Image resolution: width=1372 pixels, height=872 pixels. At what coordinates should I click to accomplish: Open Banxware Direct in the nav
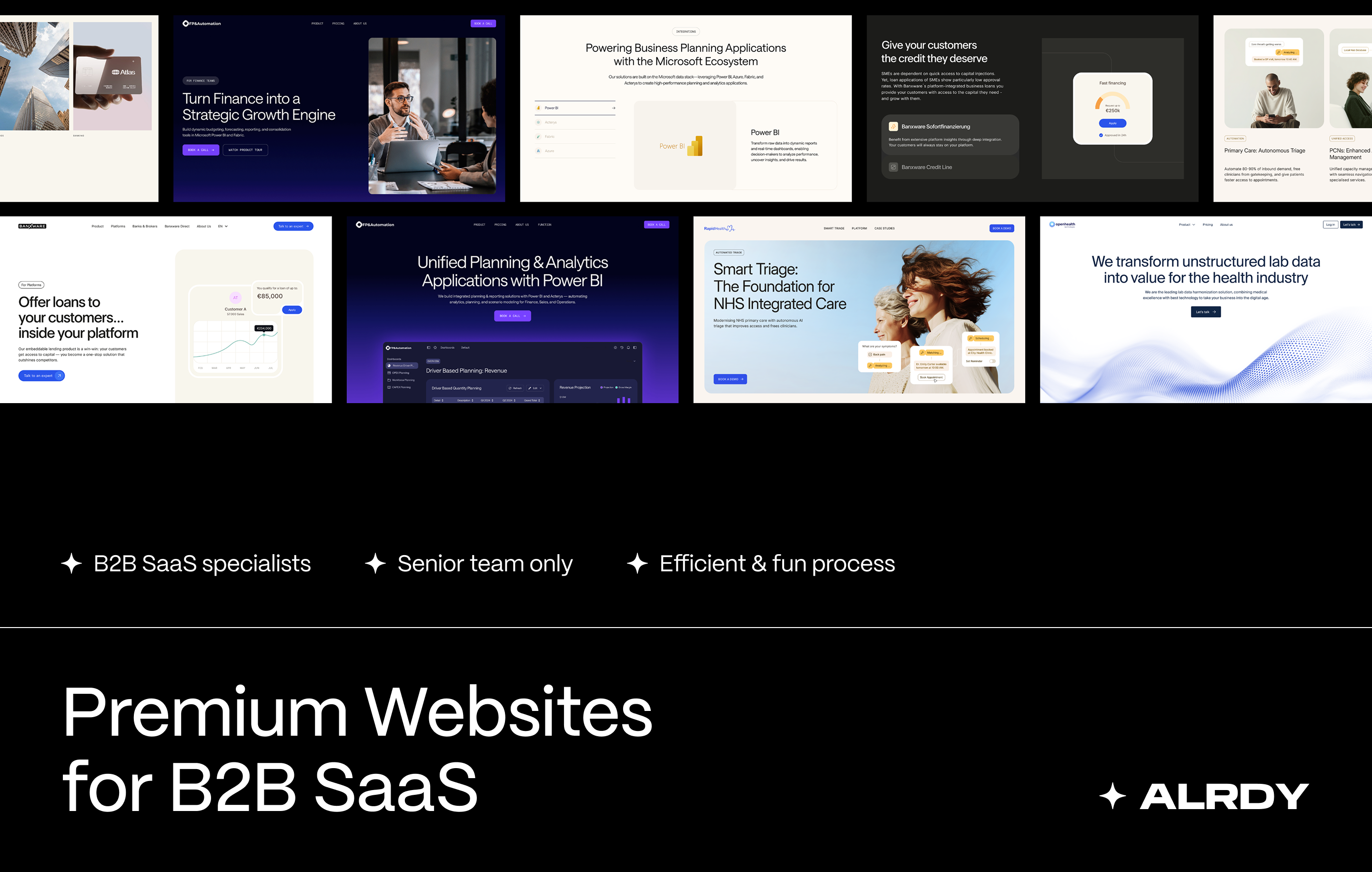[177, 226]
